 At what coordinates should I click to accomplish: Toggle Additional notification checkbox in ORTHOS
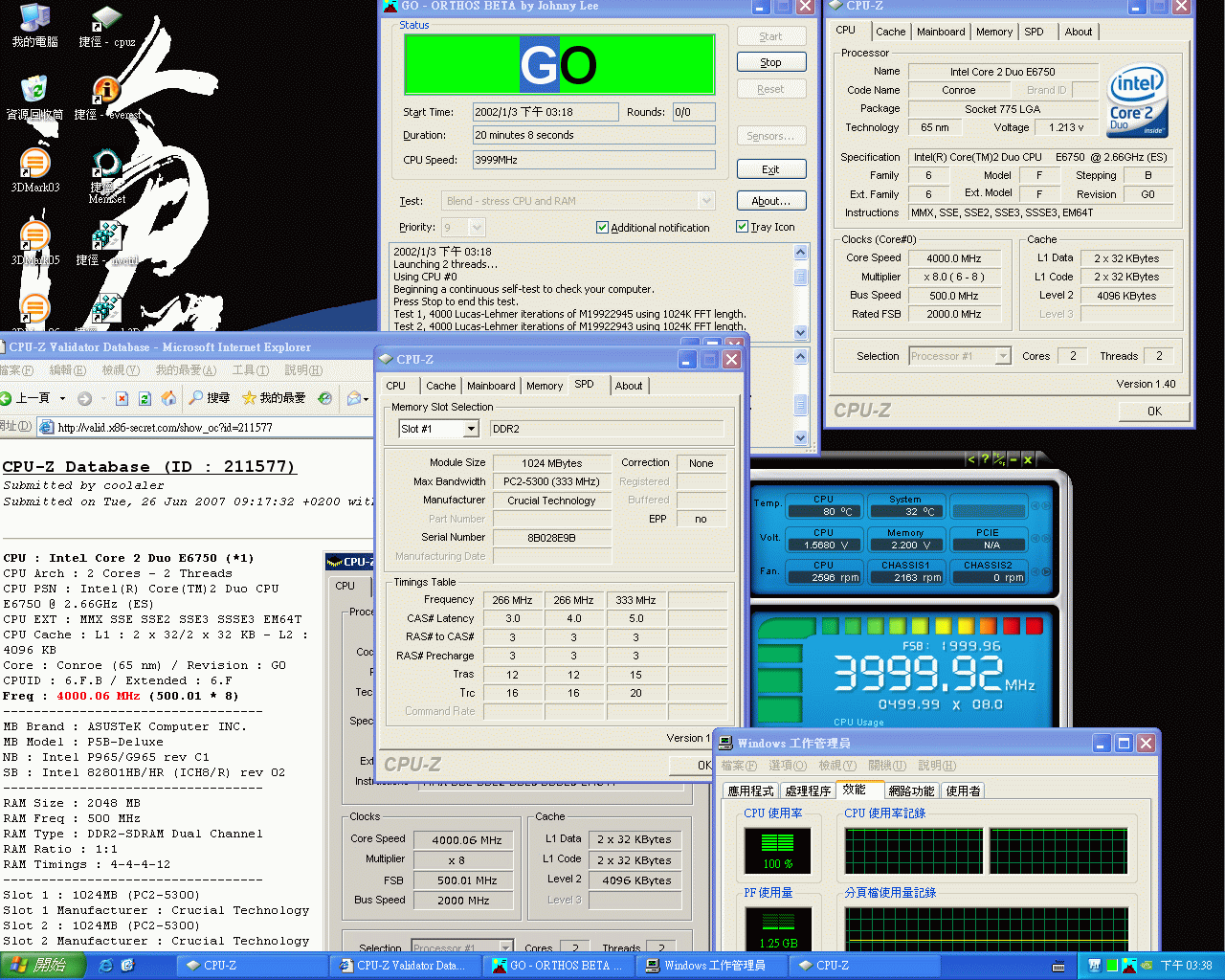pyautogui.click(x=602, y=228)
